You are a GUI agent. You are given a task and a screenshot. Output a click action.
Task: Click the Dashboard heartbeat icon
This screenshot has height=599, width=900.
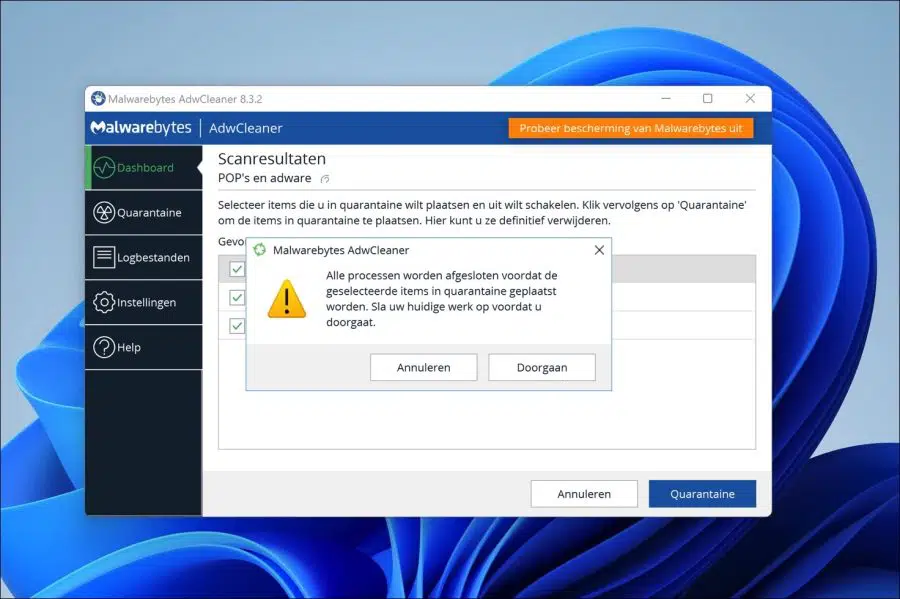[104, 168]
